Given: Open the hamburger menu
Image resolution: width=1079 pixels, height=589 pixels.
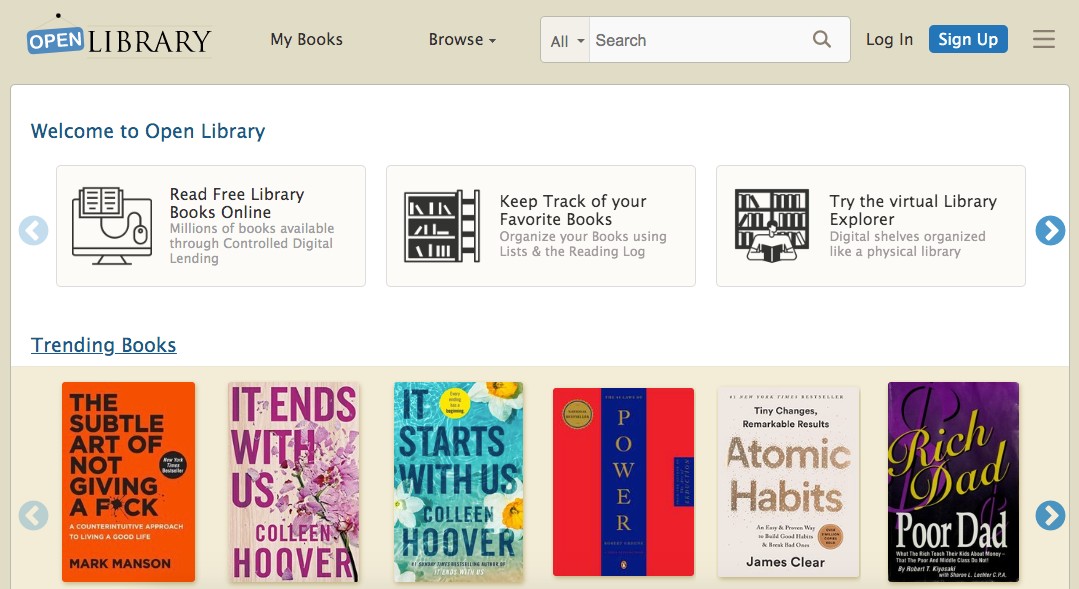Looking at the screenshot, I should pyautogui.click(x=1044, y=39).
